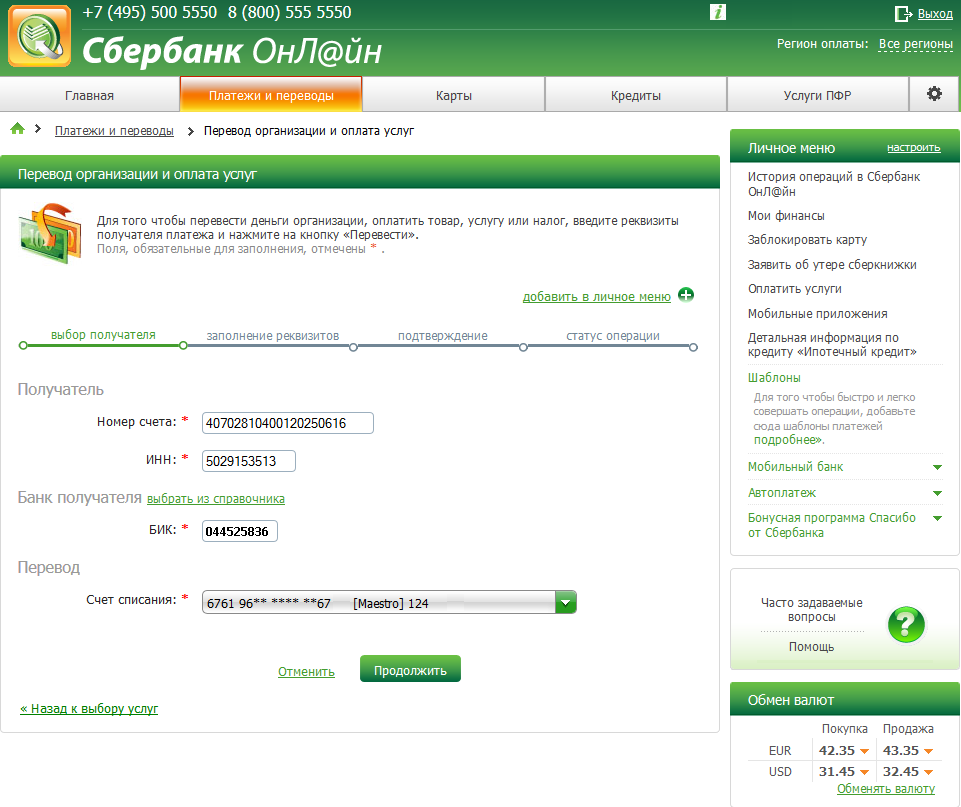Open the settings gear tab

[934, 94]
